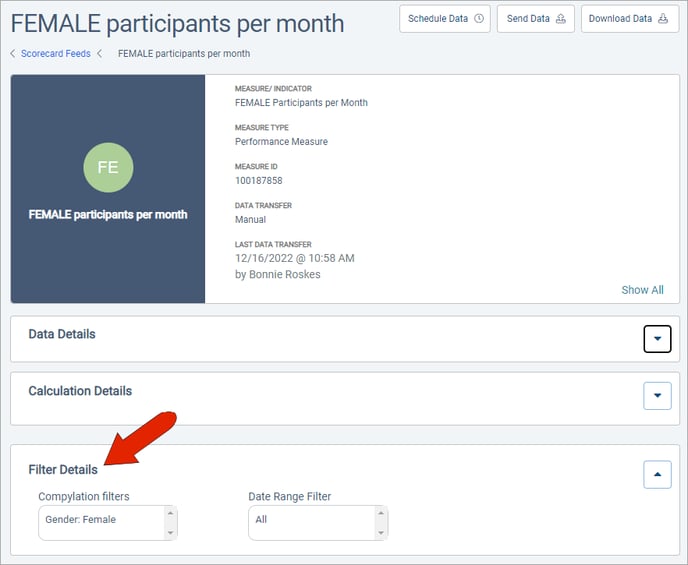The image size is (688, 565).
Task: Expand the Calculation Details section
Action: pyautogui.click(x=657, y=396)
